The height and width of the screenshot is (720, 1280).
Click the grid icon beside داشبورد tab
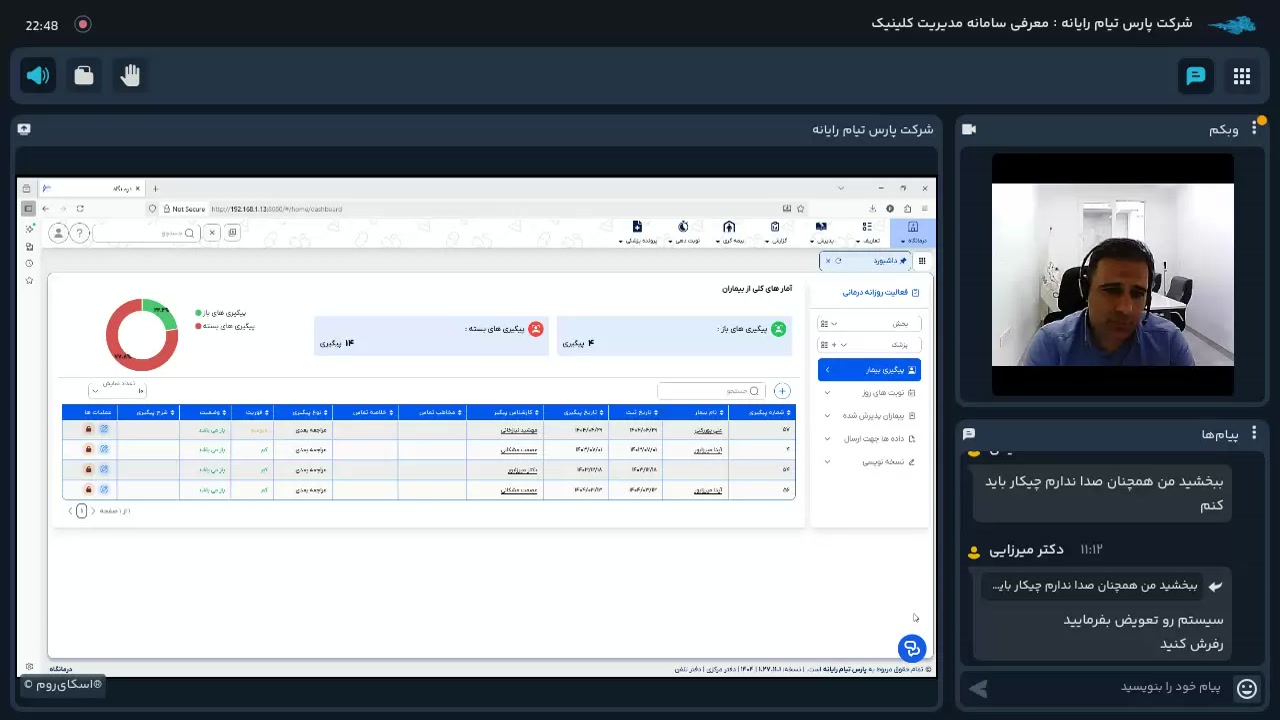(922, 261)
